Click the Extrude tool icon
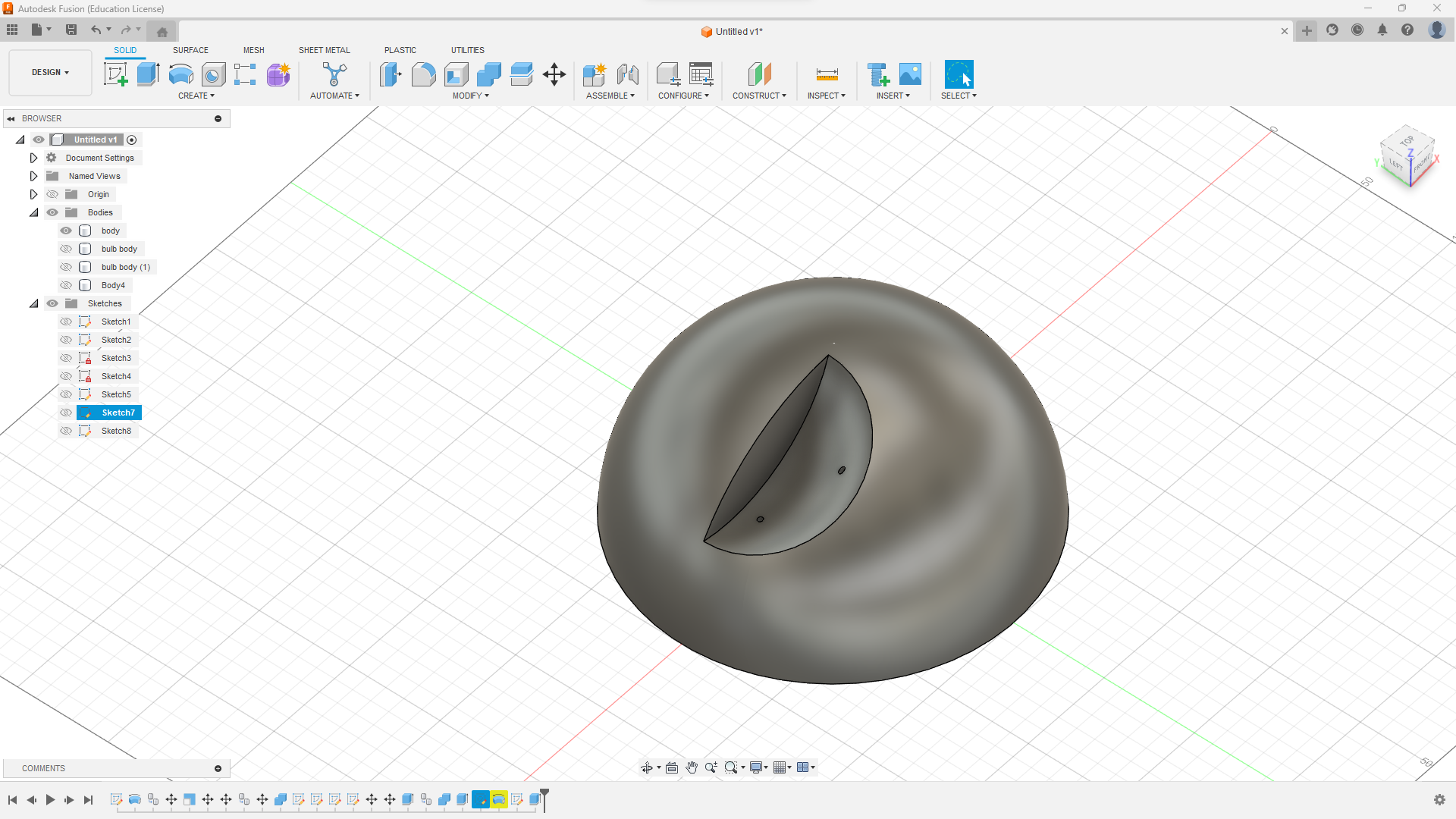Screen dimensions: 1456x819 pos(148,74)
